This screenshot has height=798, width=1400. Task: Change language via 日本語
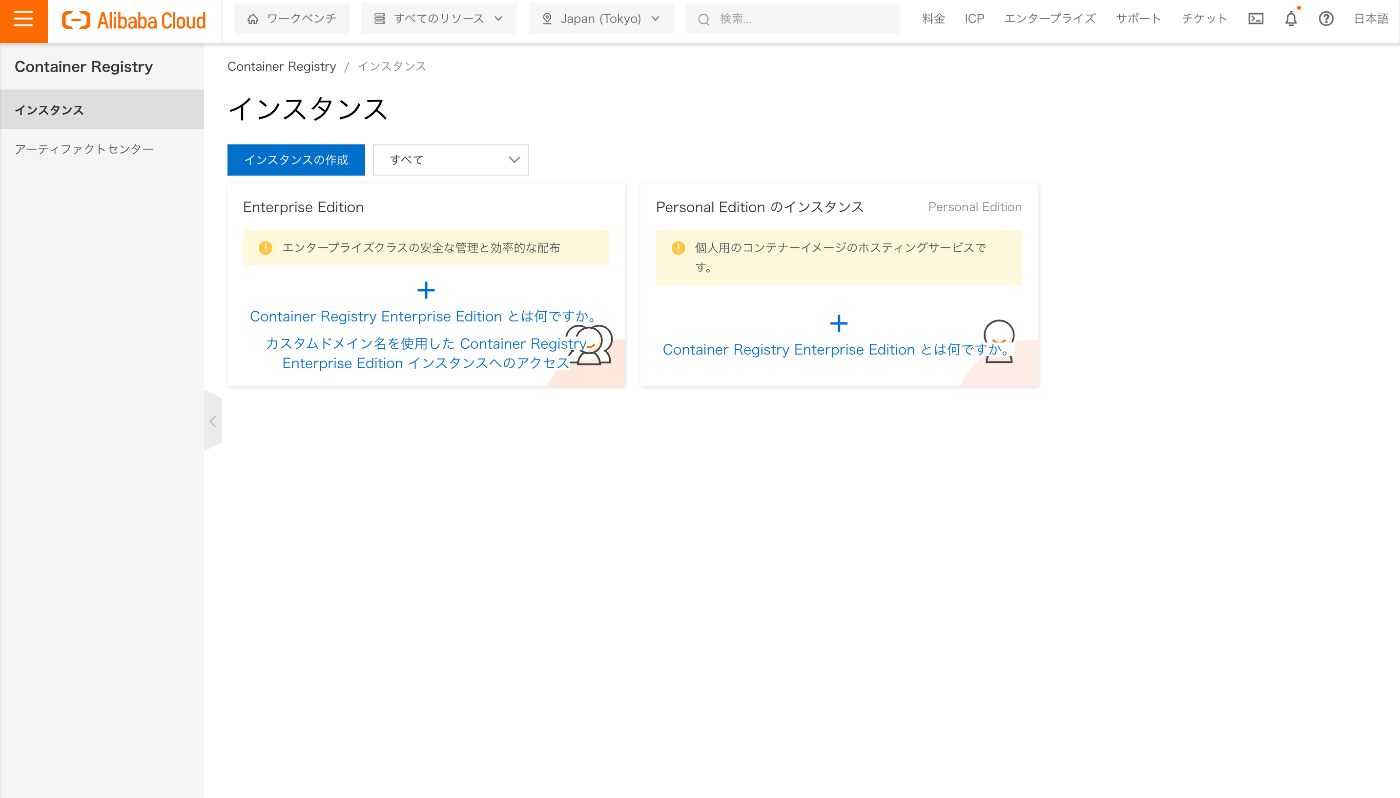click(x=1371, y=19)
